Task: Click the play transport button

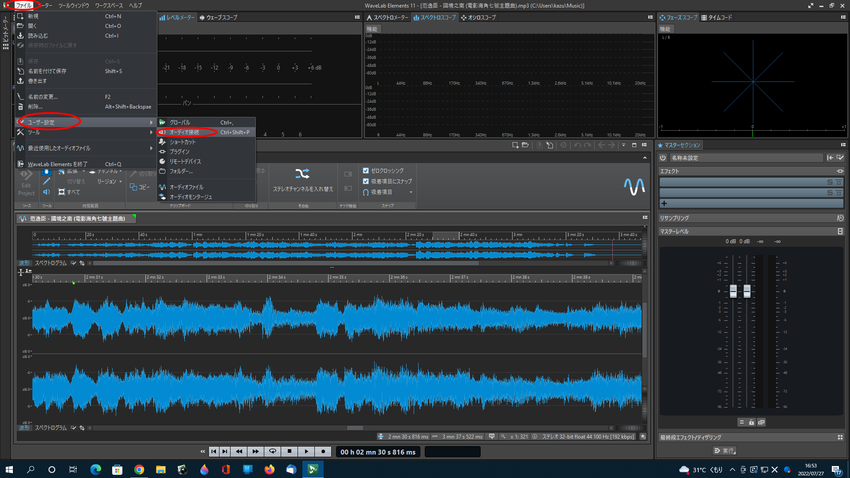Action: coord(306,451)
